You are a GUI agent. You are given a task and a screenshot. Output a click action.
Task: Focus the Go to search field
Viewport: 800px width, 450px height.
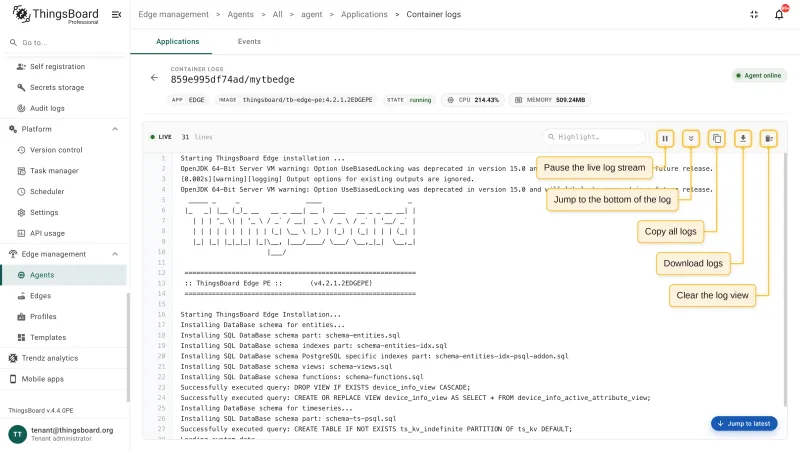coord(64,42)
